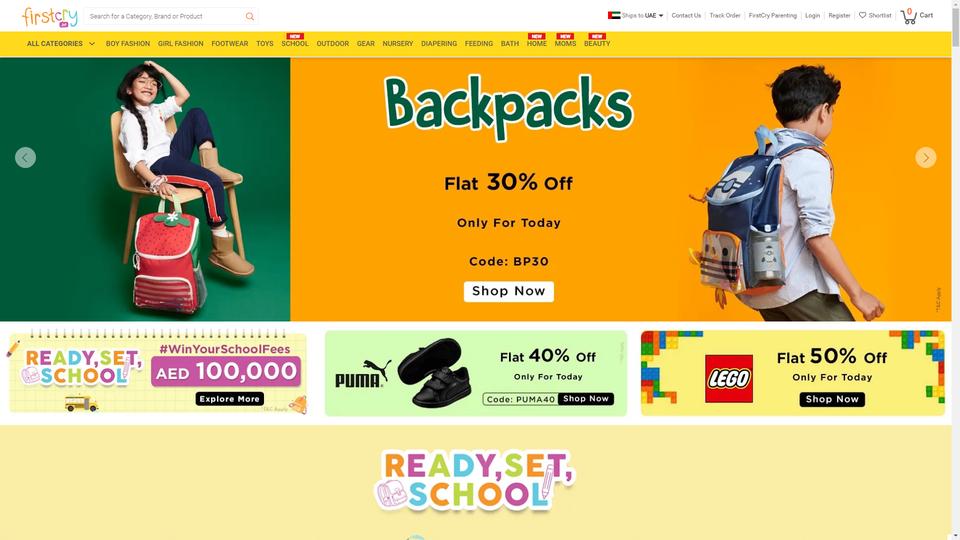
Task: Click the UAE flag icon
Action: tap(613, 15)
